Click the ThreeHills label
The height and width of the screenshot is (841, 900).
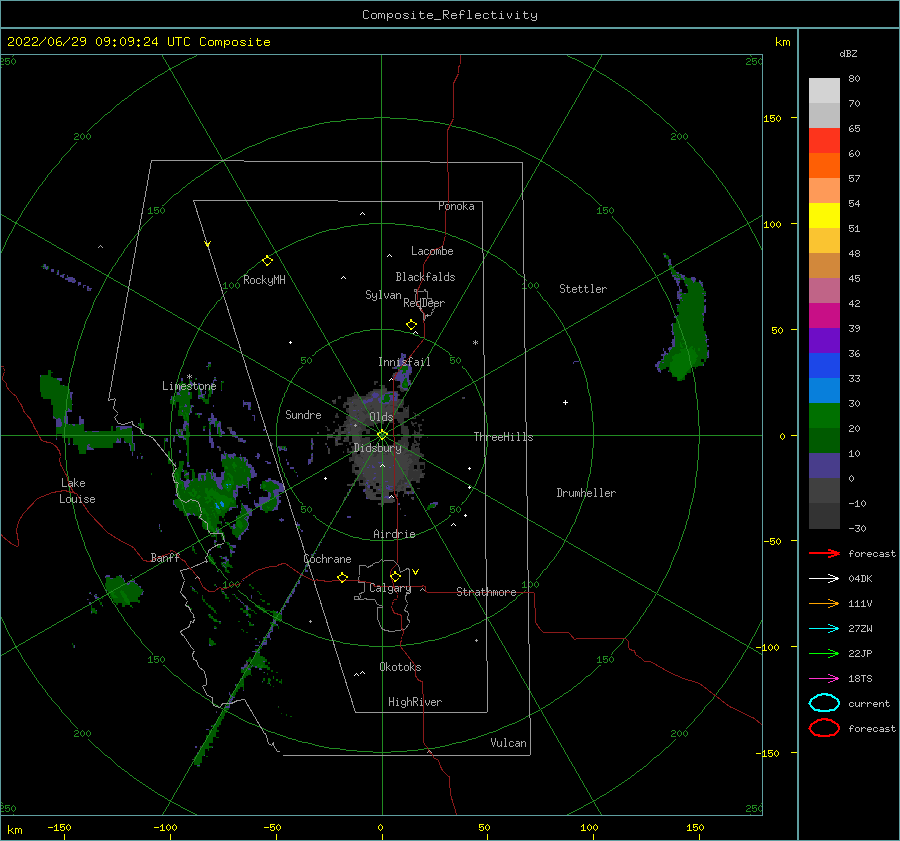503,437
